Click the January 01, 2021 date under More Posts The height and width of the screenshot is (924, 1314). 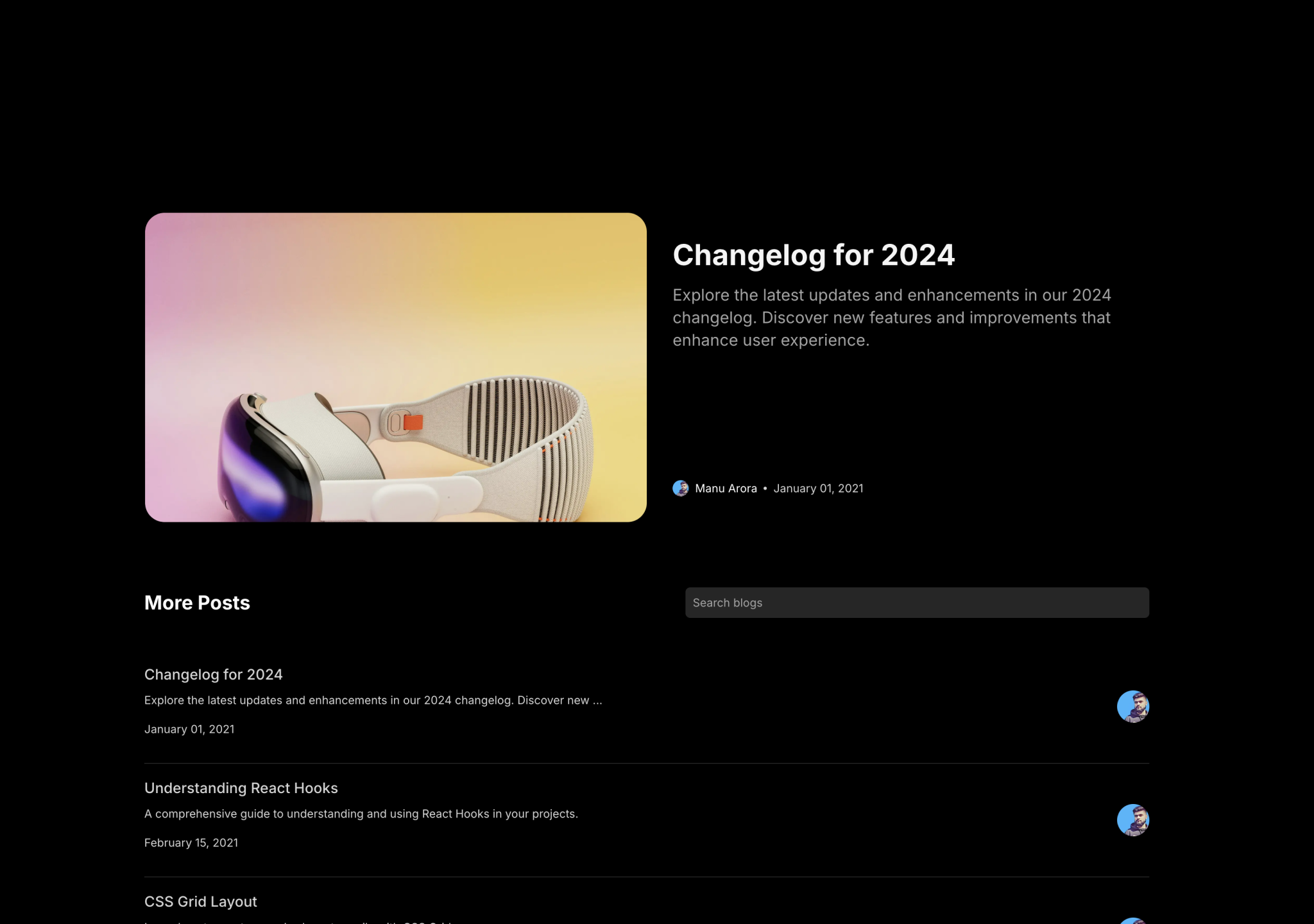(189, 729)
